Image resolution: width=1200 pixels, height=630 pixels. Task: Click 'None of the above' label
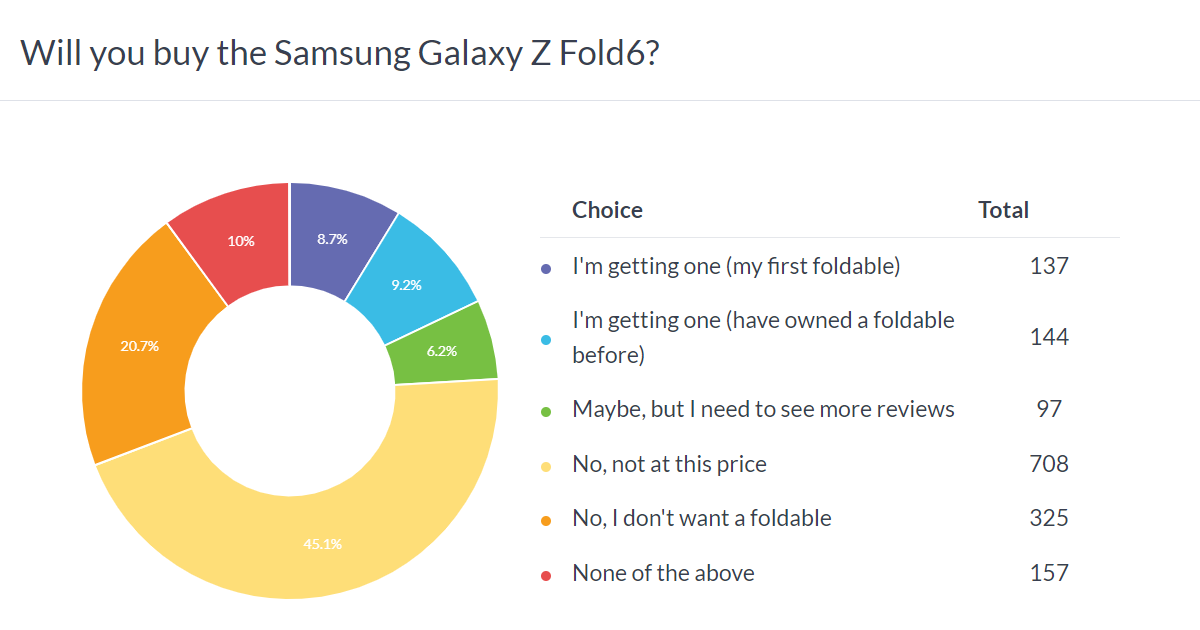pos(663,573)
